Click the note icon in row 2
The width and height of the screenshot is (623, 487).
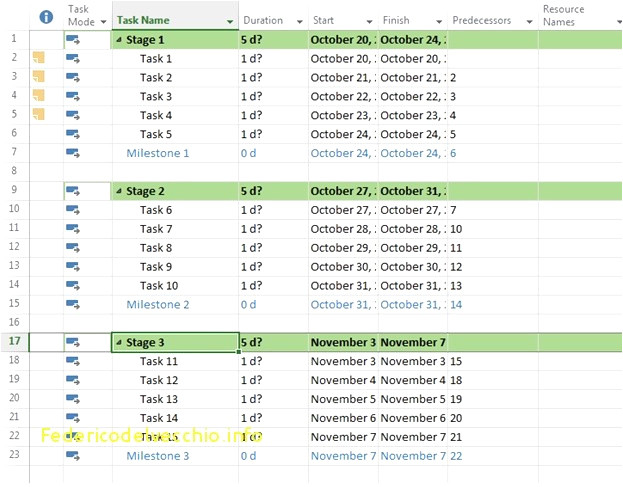38,58
